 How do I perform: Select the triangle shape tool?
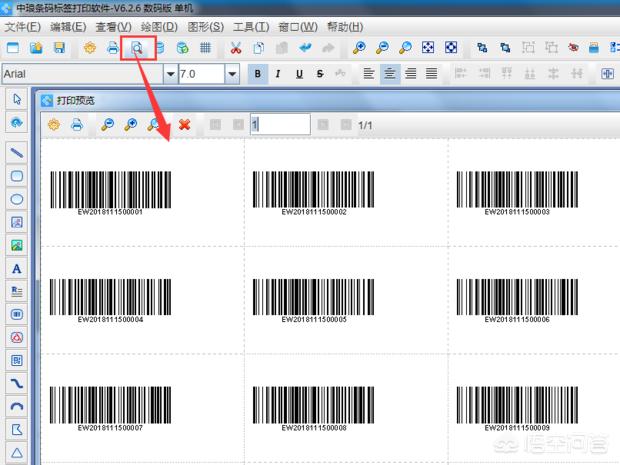pos(17,453)
